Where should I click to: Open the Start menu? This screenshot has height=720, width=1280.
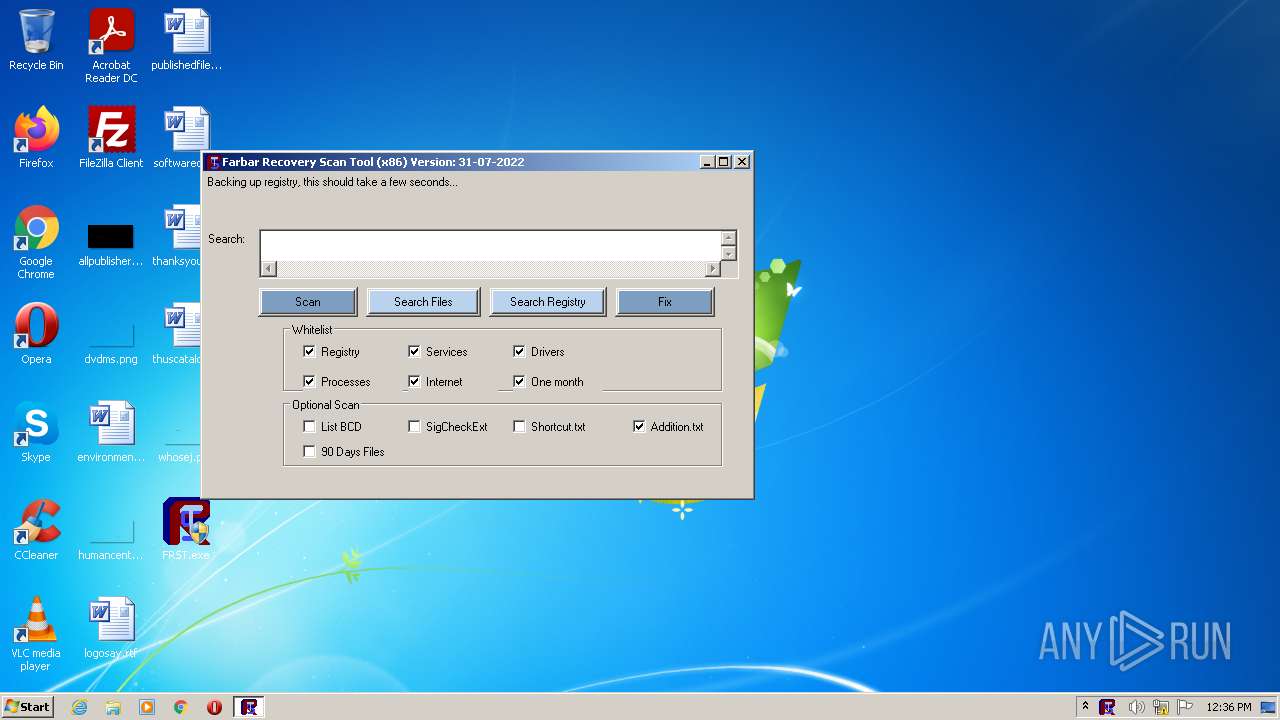coord(27,707)
